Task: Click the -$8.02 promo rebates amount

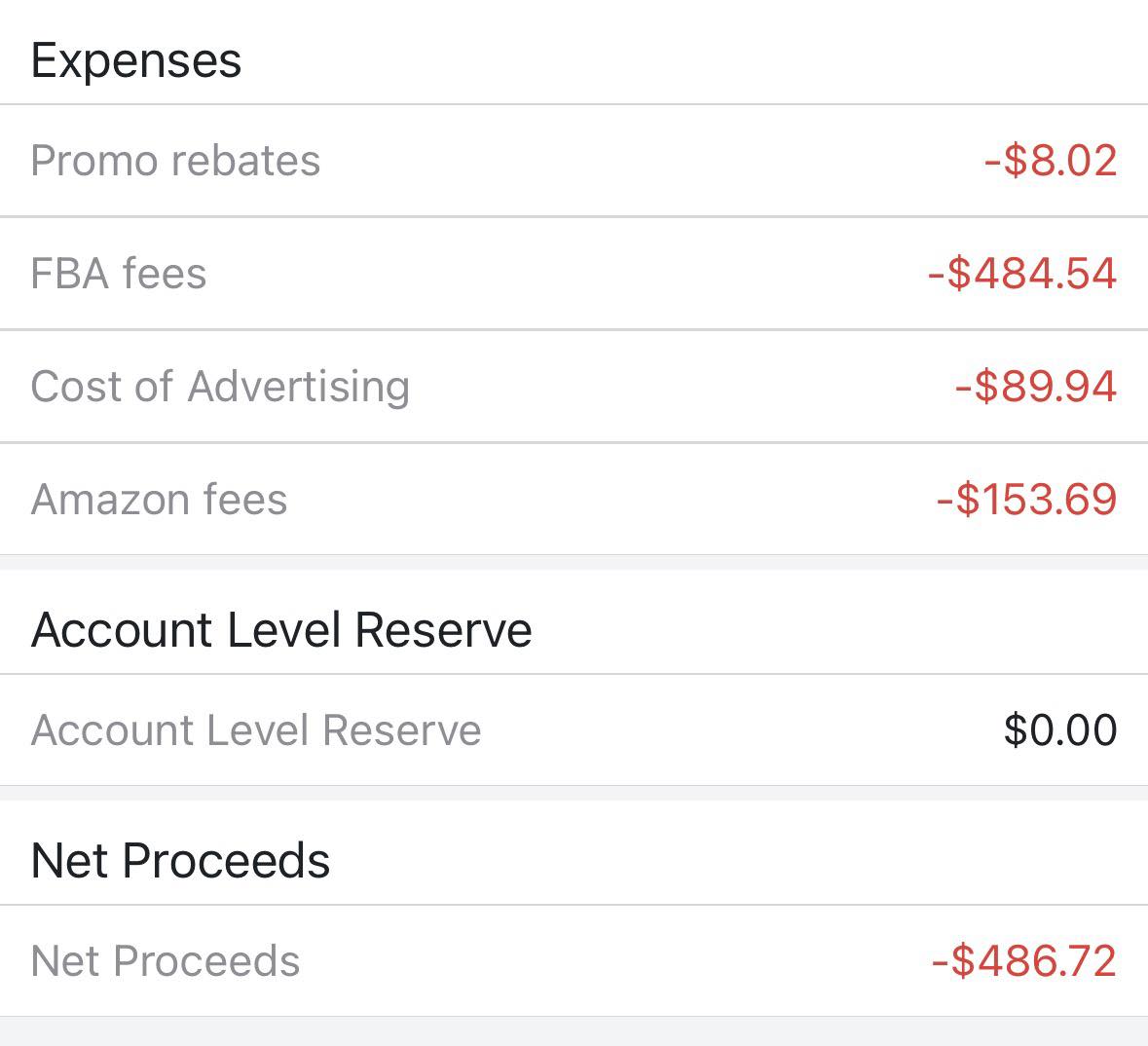Action: [x=1051, y=161]
